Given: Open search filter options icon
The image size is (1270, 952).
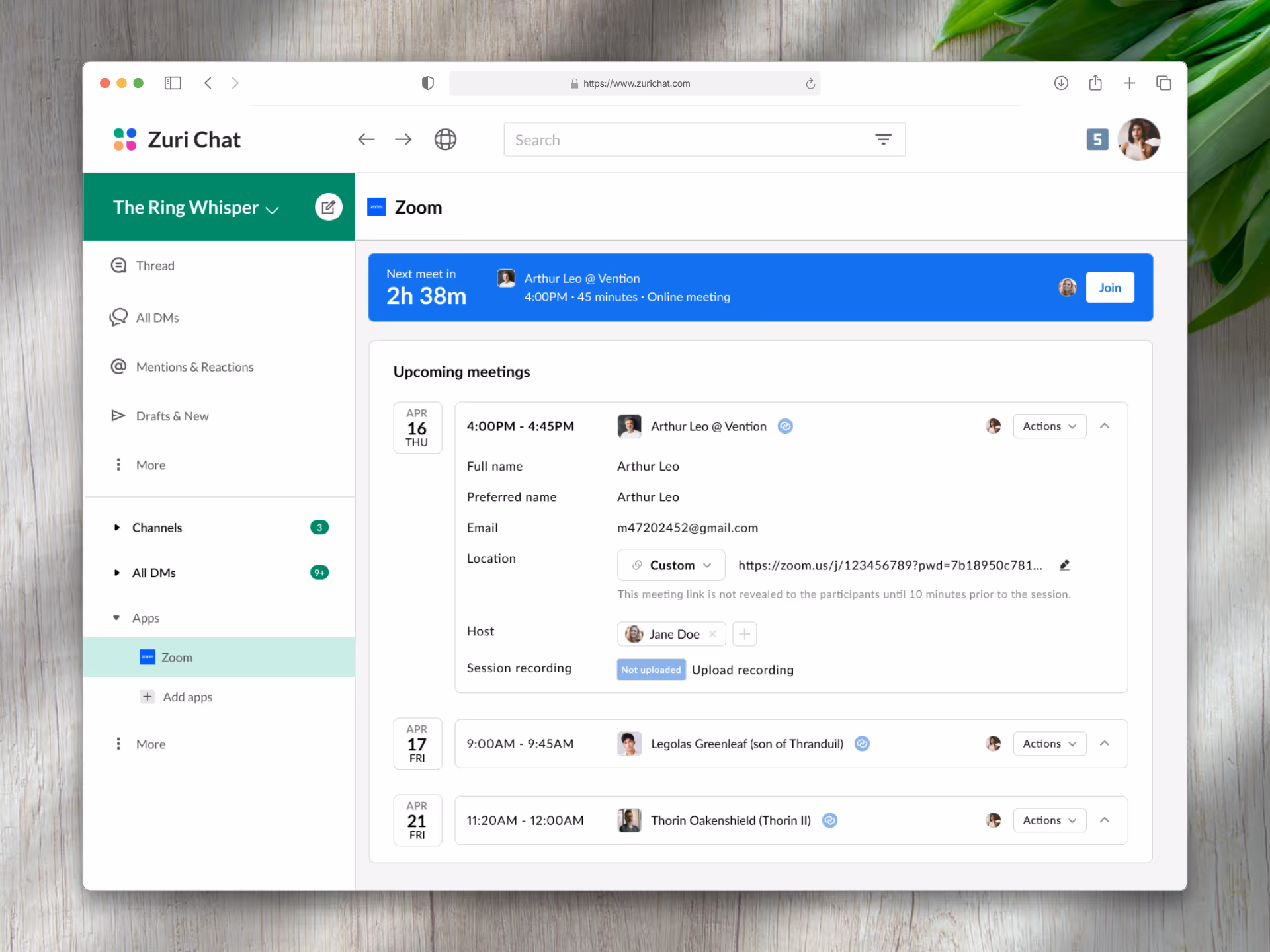Looking at the screenshot, I should click(x=883, y=139).
